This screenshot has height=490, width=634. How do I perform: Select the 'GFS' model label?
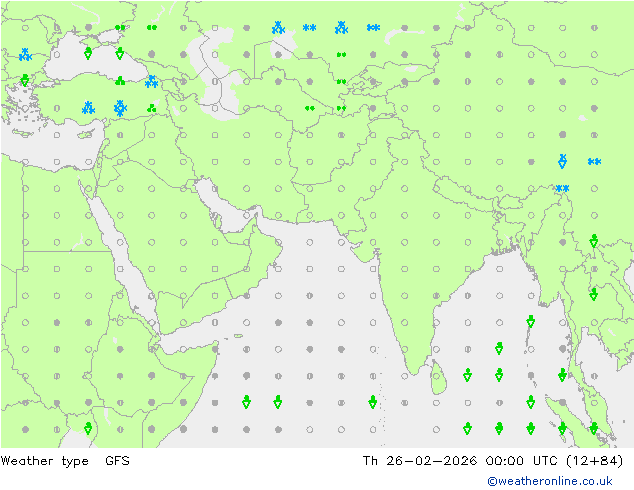coord(117,460)
